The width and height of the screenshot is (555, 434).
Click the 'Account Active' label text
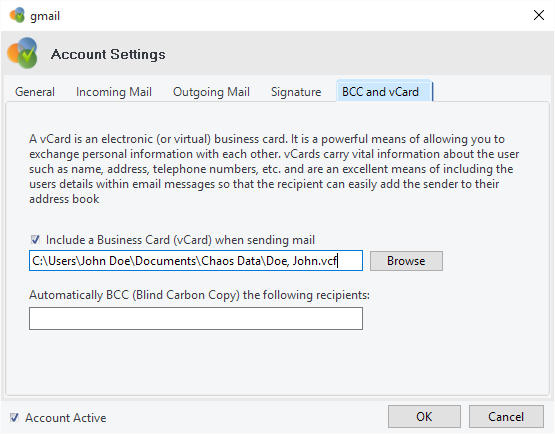click(x=65, y=418)
